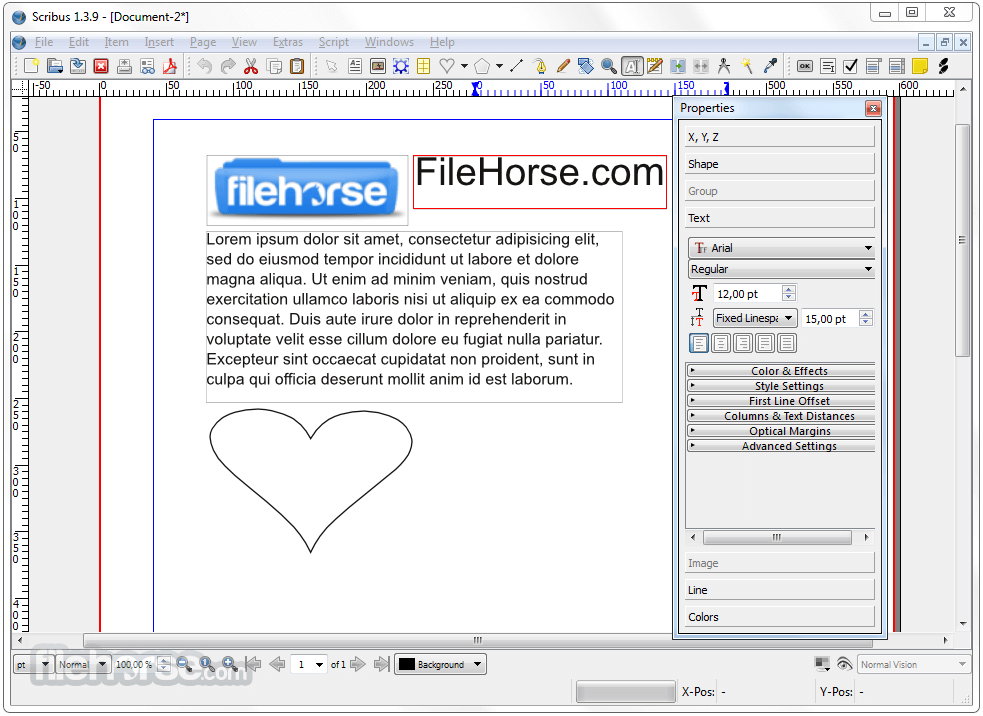The width and height of the screenshot is (983, 716).
Task: Expand the Advanced Settings section
Action: point(781,446)
